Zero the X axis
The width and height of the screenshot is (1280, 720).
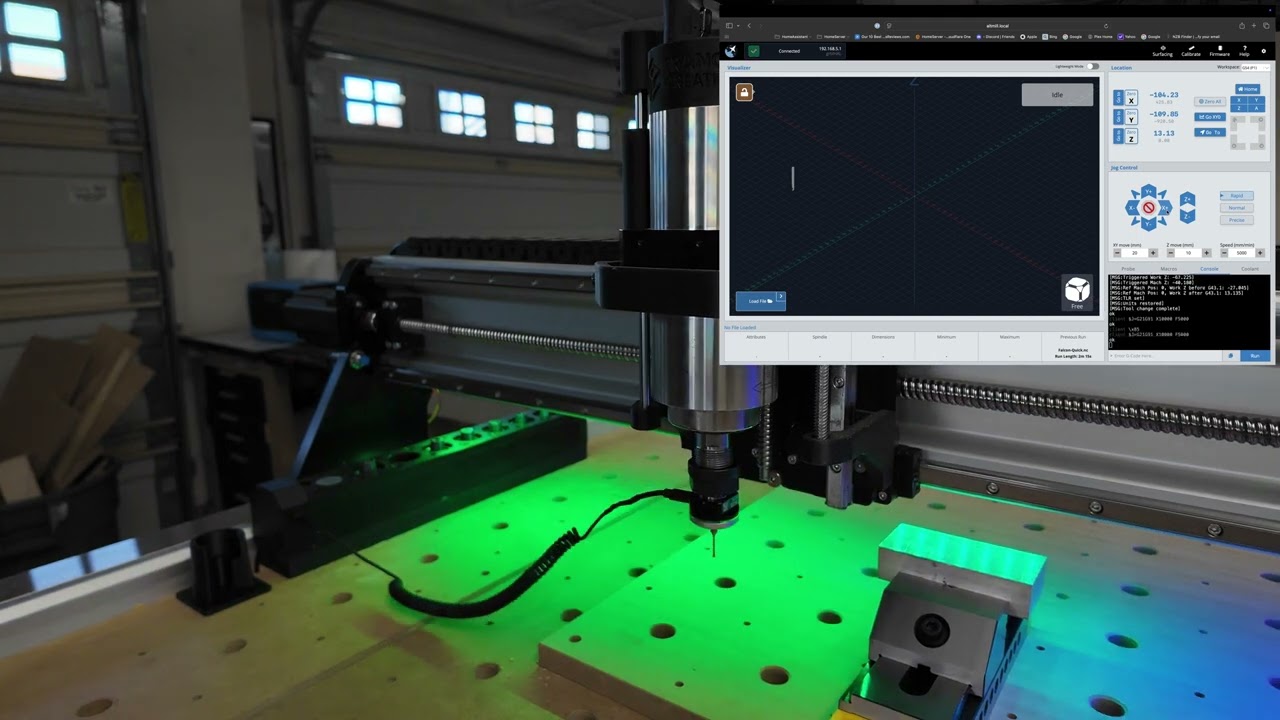pyautogui.click(x=1131, y=97)
